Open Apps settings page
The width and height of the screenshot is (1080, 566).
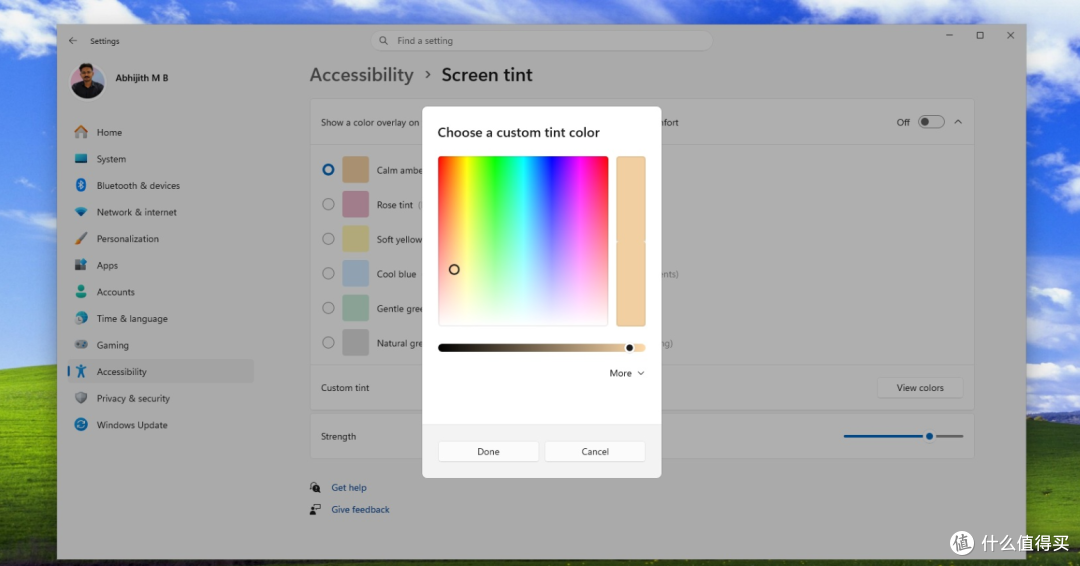(160, 265)
